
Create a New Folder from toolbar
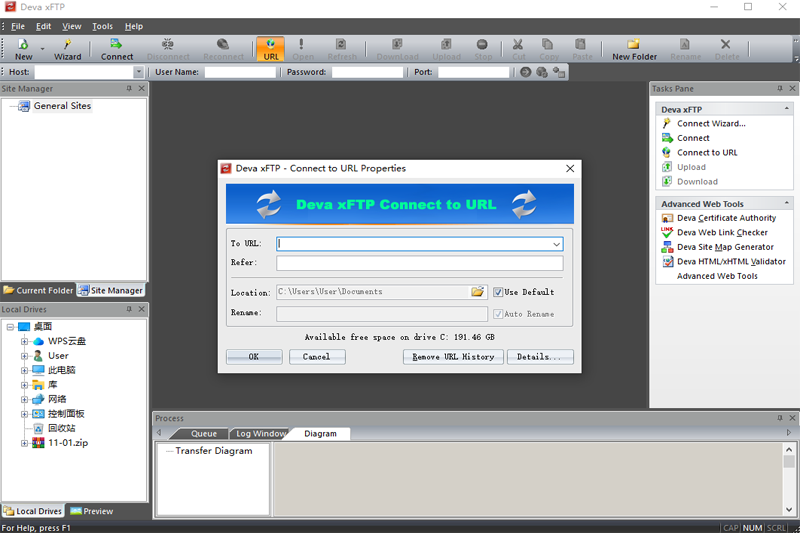coord(634,49)
